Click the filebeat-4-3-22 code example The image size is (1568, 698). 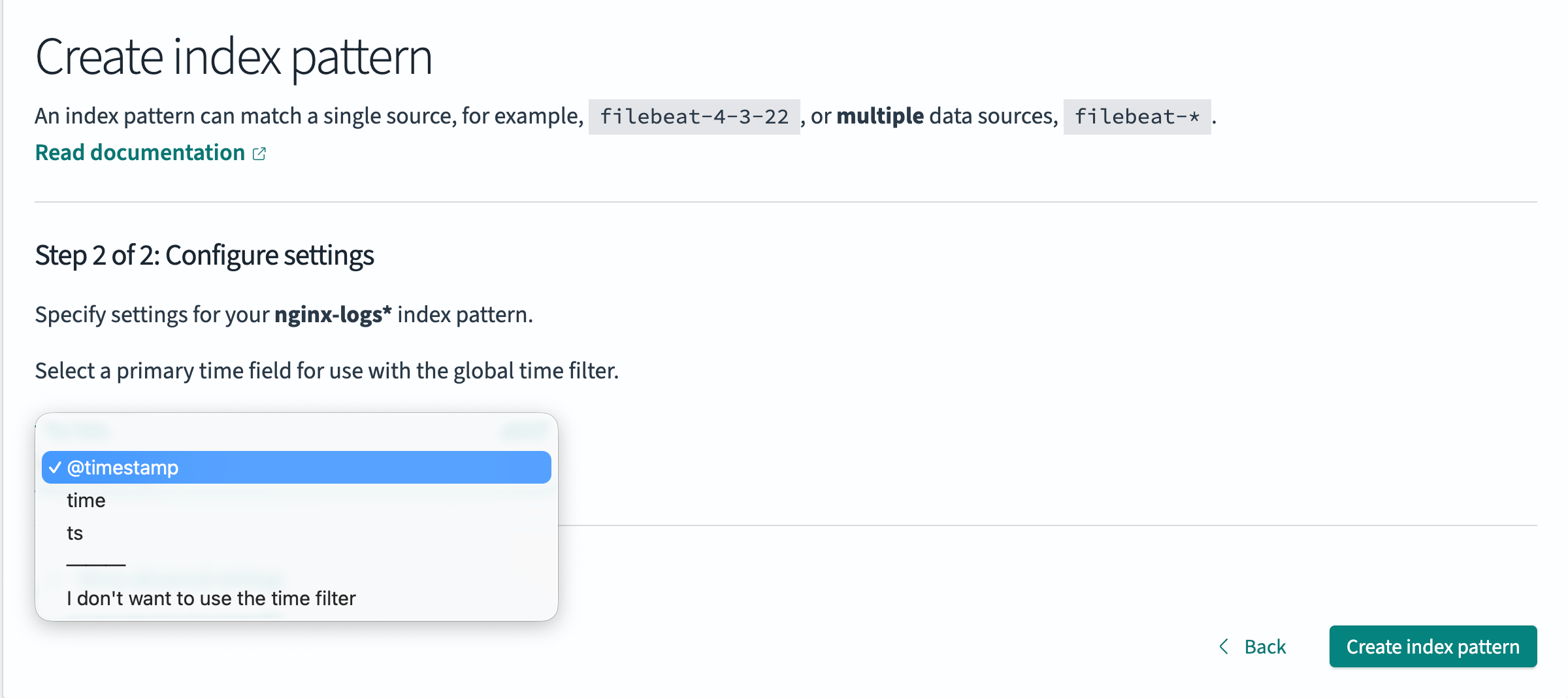coord(694,117)
